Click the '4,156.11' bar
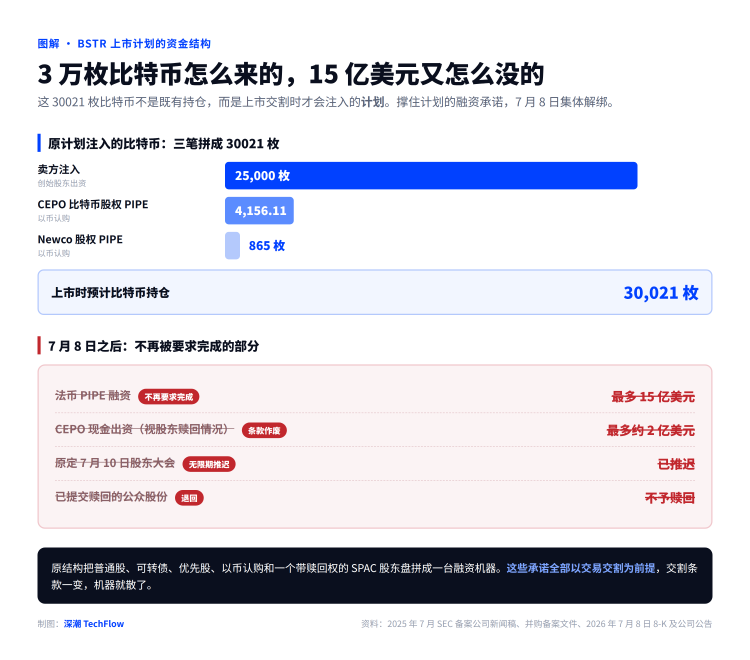 click(259, 210)
